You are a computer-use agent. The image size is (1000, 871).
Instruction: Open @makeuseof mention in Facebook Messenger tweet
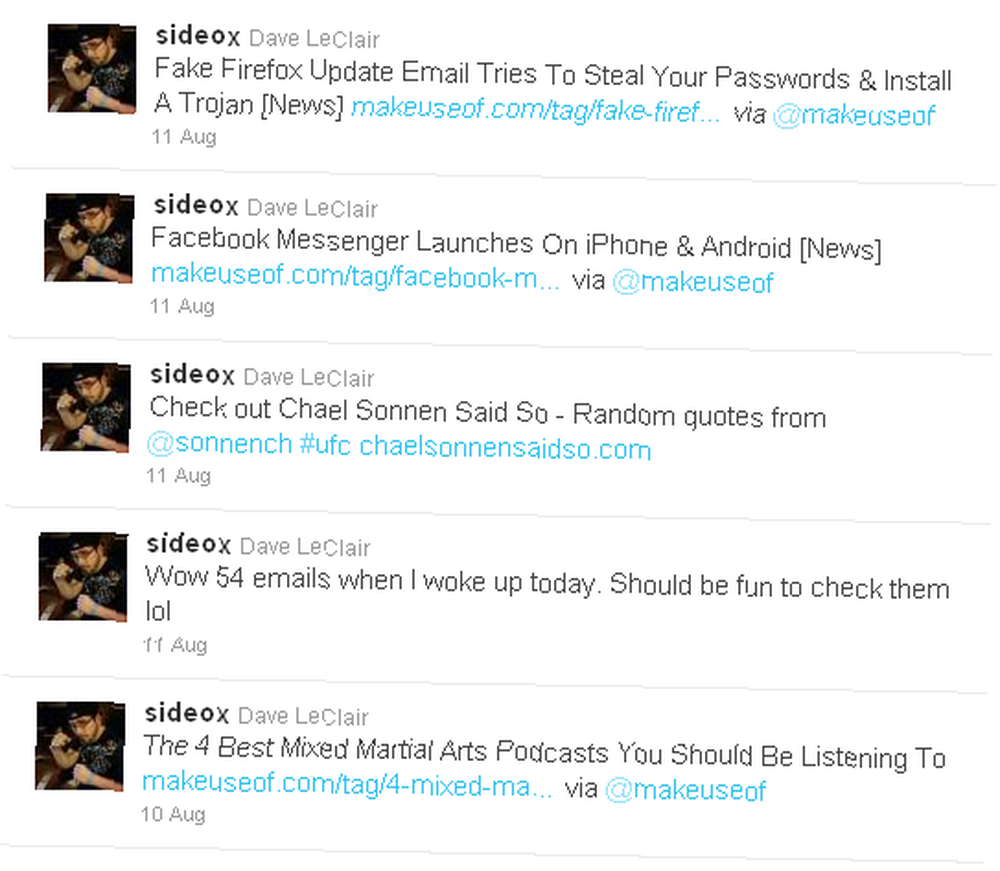693,282
